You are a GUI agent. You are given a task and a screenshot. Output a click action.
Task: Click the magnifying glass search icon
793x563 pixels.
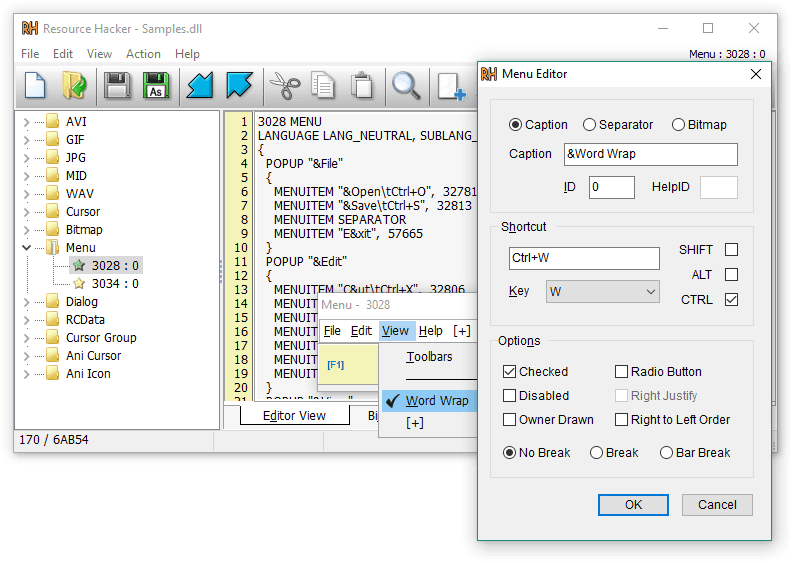406,86
